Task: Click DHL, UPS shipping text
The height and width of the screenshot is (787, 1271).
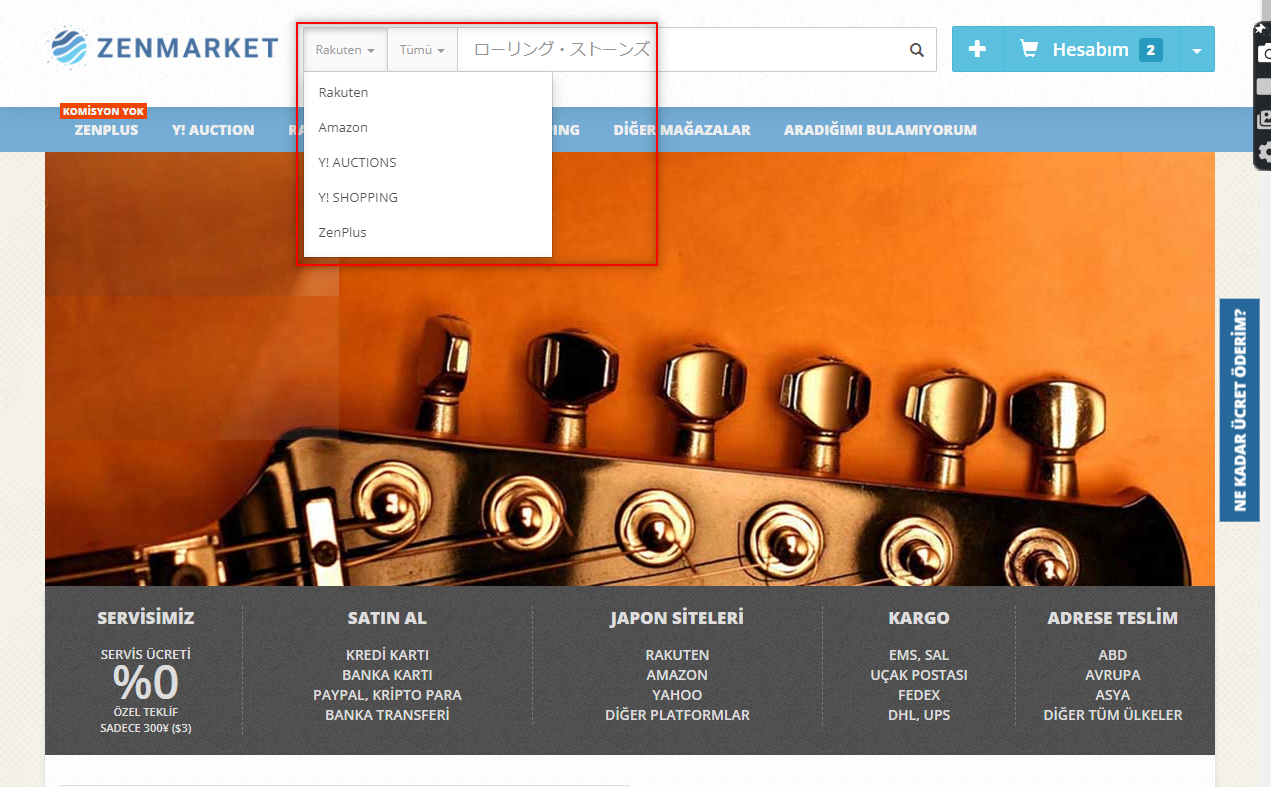Action: pos(919,715)
